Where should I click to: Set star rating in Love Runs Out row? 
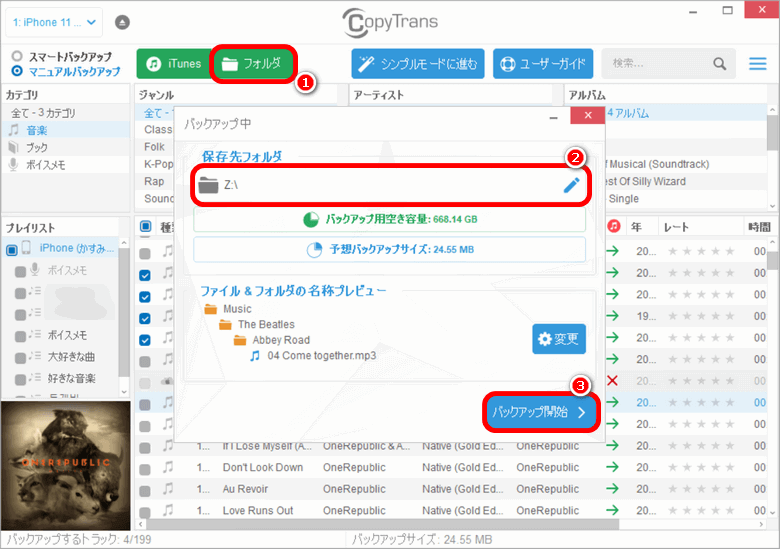click(701, 510)
